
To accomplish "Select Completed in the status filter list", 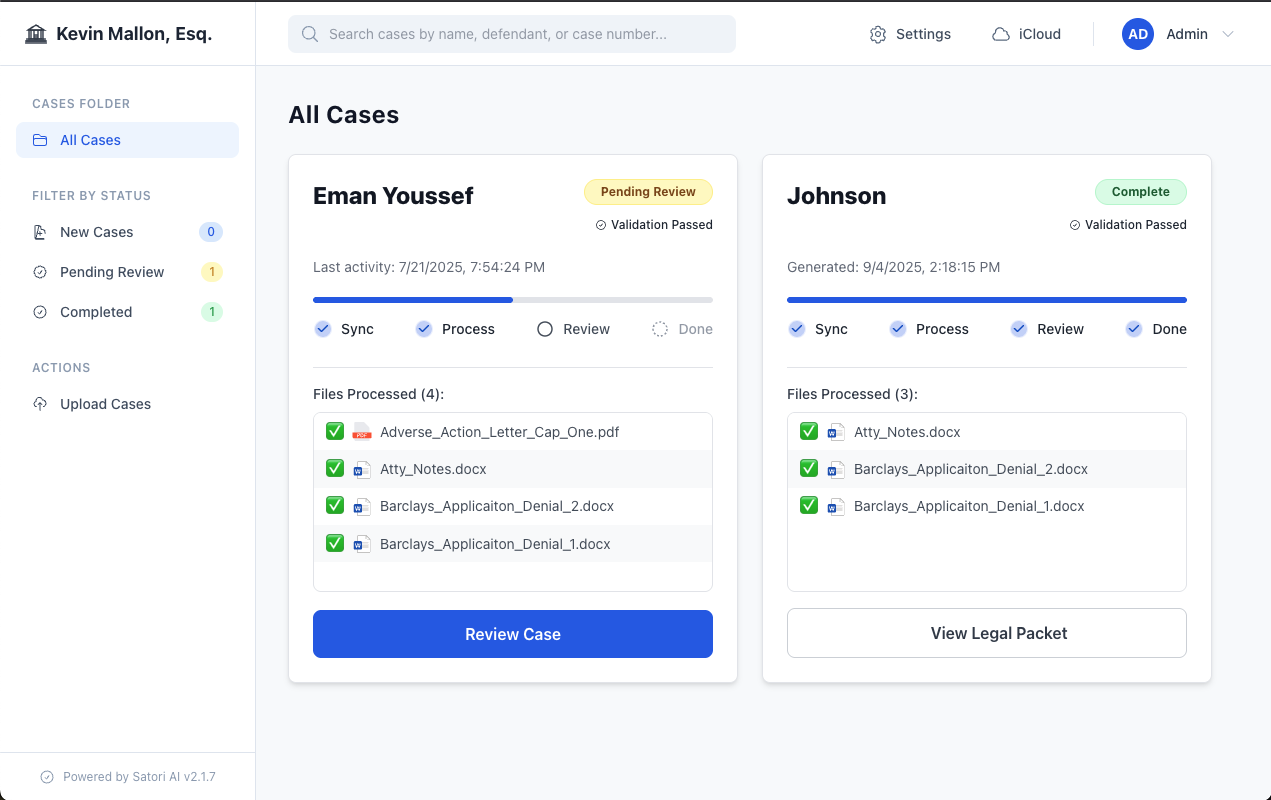I will coord(95,311).
